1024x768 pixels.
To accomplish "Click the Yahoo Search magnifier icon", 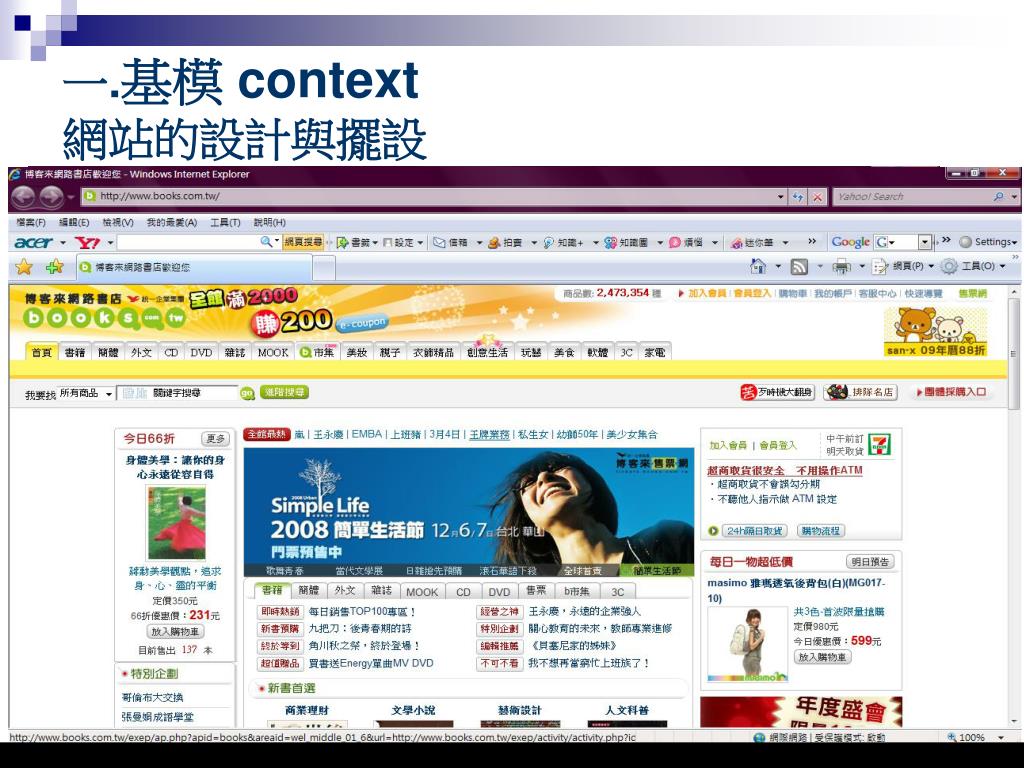I will click(999, 197).
